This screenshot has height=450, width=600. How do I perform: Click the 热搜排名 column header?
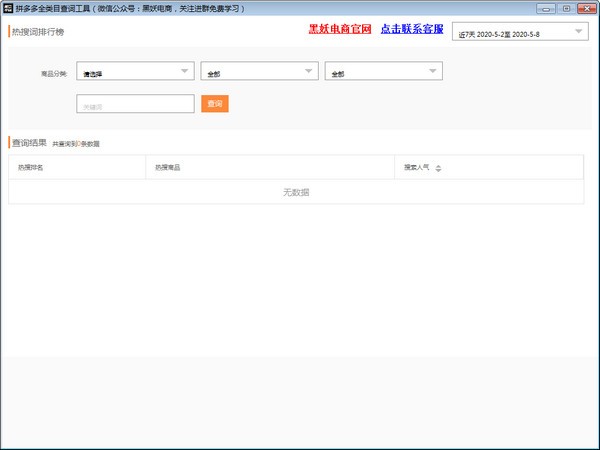point(31,167)
